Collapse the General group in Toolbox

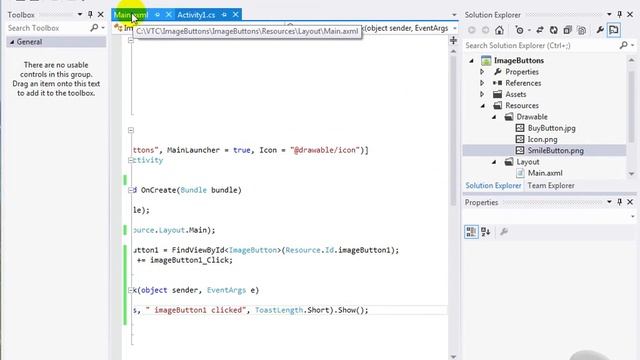tap(12, 42)
